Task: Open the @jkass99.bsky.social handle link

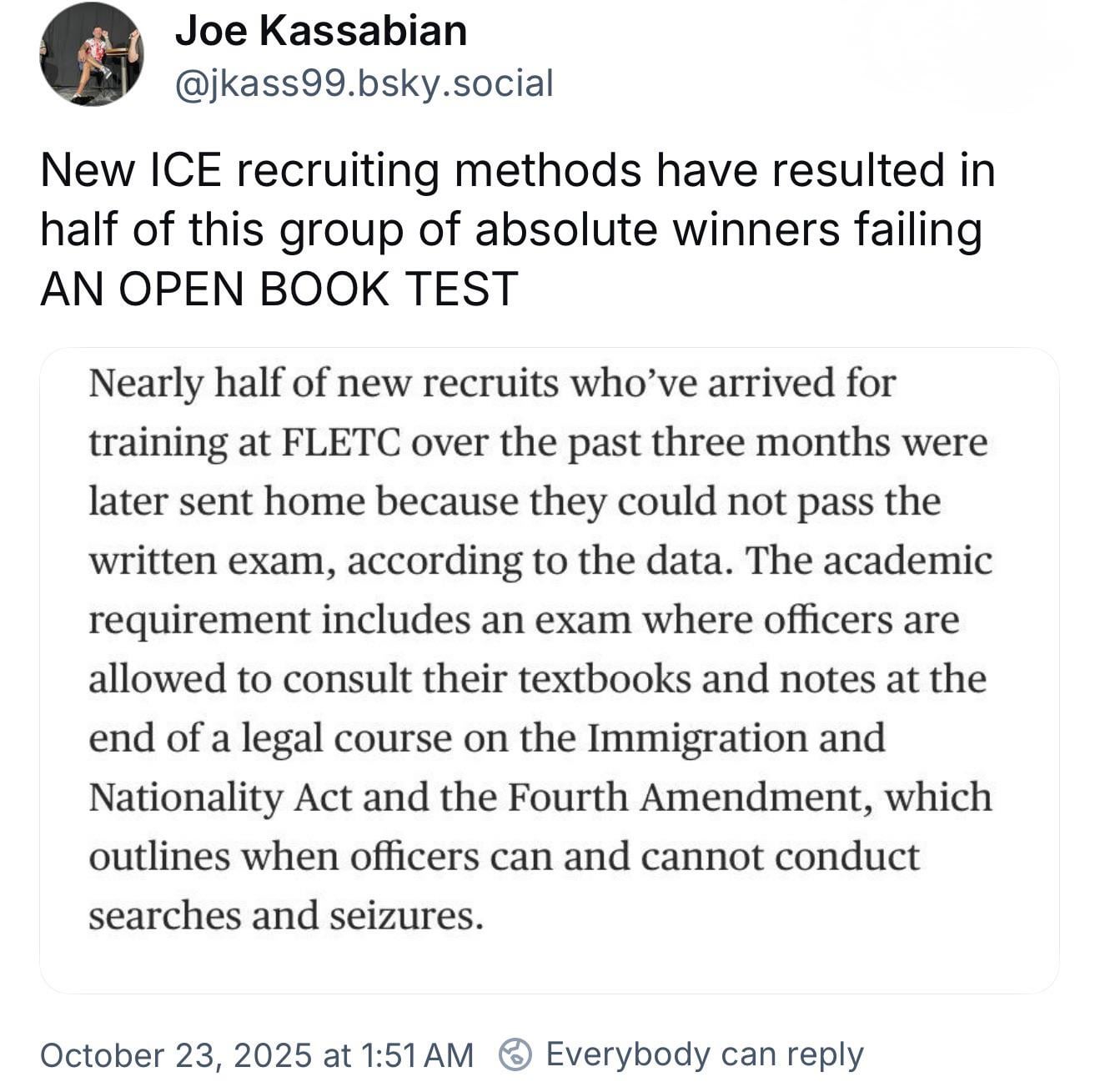Action: pos(364,83)
